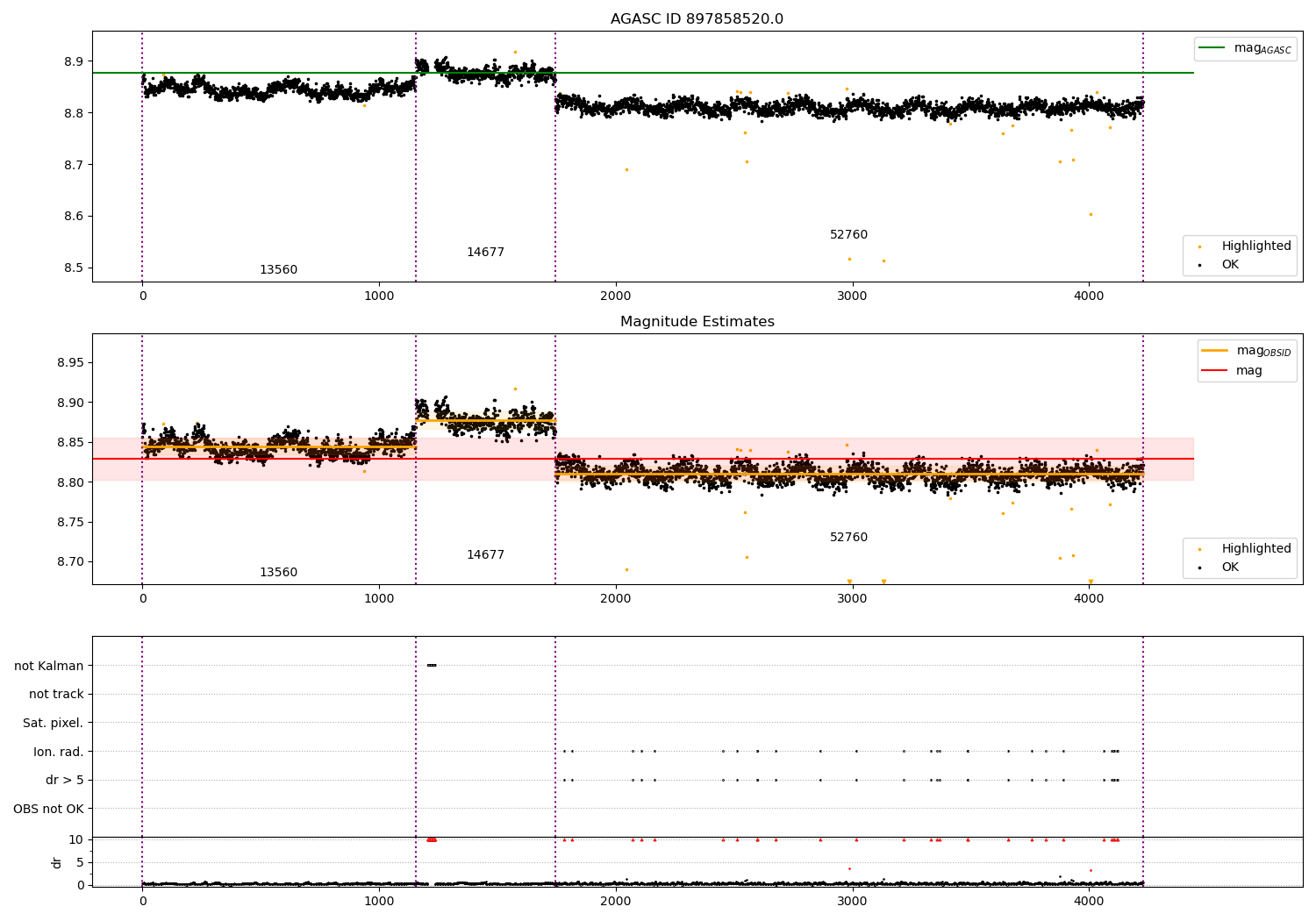The height and width of the screenshot is (921, 1316).
Task: Click the black OK dot marker in middle legend
Action: click(x=1199, y=568)
